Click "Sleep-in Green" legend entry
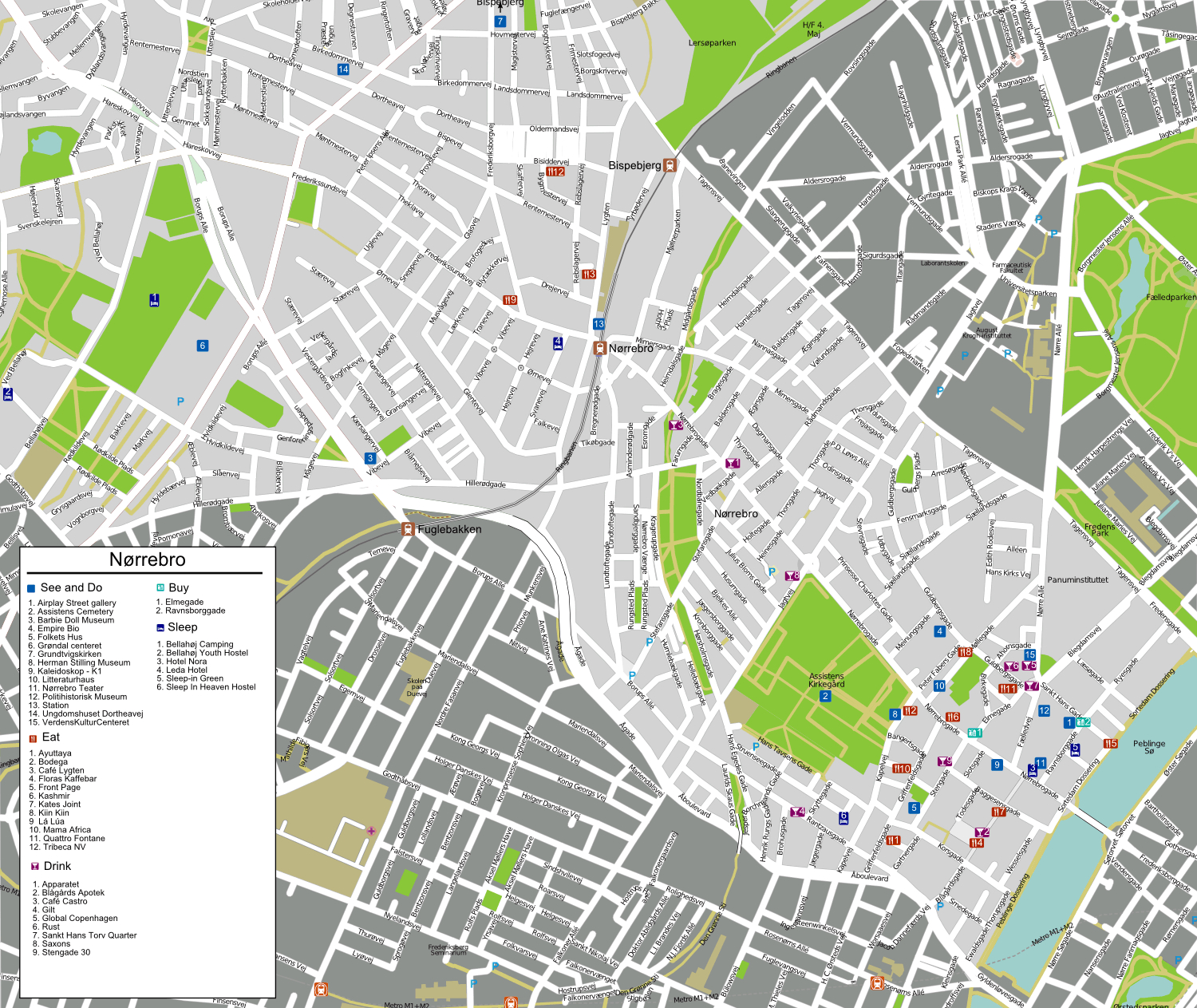This screenshot has height=1008, width=1197. (195, 678)
